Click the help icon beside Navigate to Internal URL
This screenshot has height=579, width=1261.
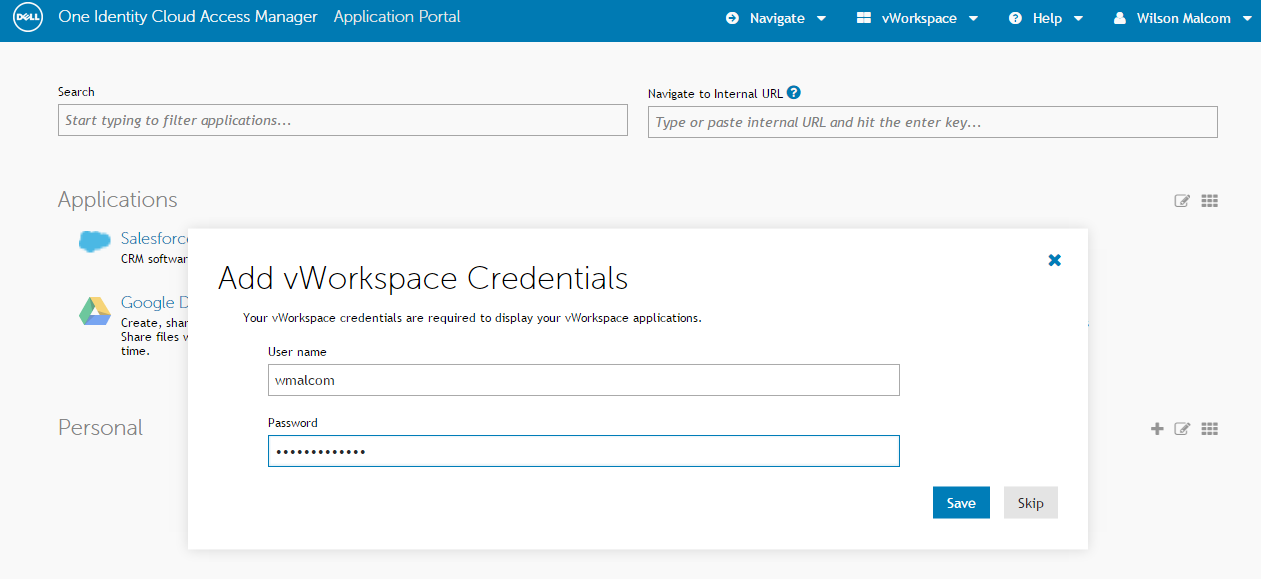coord(794,93)
